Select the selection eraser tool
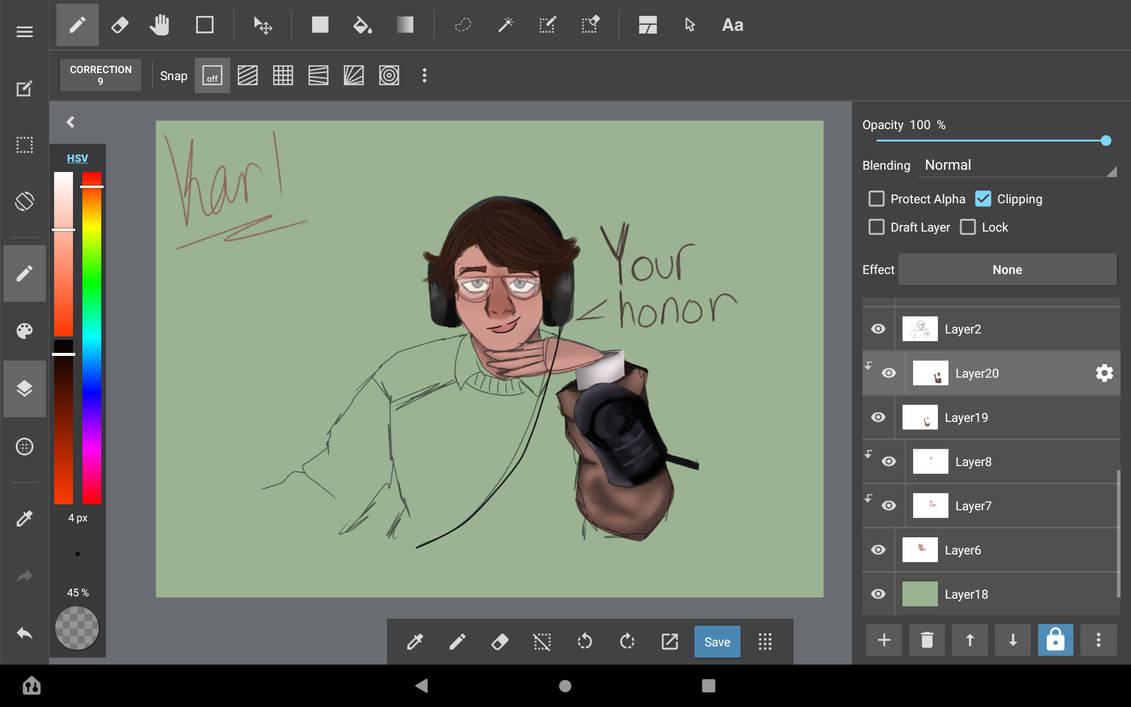 pyautogui.click(x=590, y=25)
